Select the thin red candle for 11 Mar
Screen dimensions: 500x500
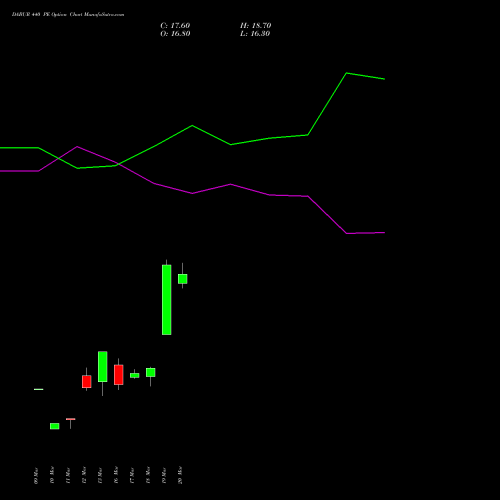point(71,419)
